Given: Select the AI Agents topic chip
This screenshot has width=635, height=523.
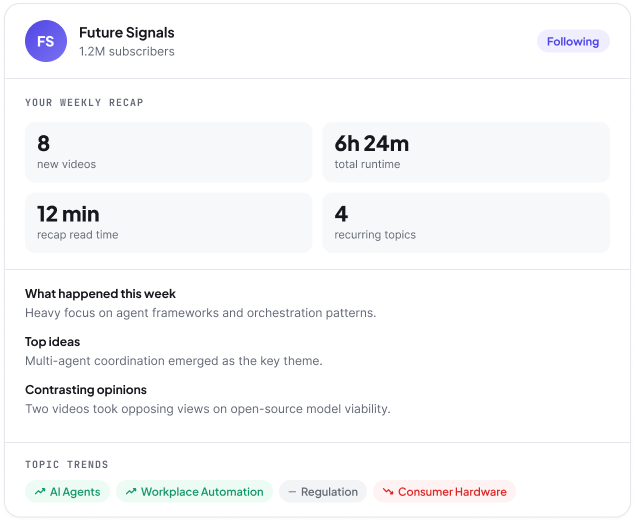Looking at the screenshot, I should coord(67,491).
